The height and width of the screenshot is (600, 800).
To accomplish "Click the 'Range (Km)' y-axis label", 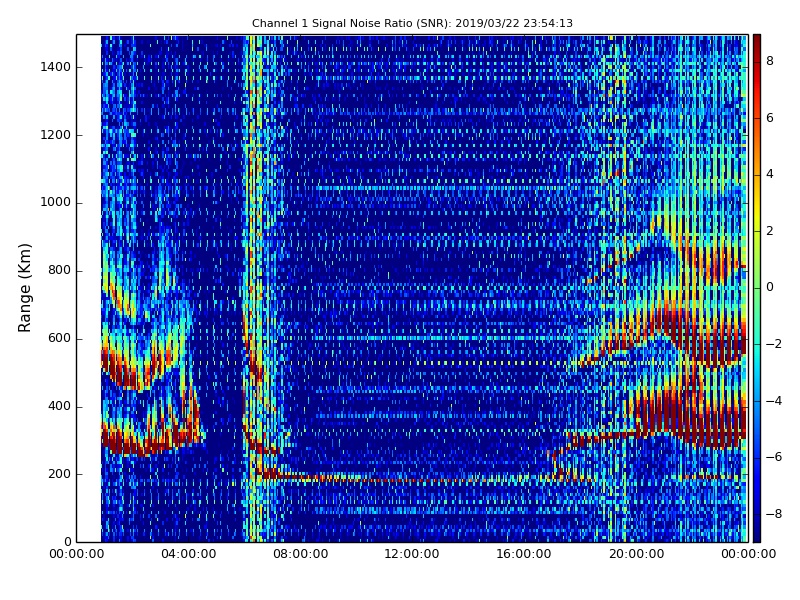I will pyautogui.click(x=24, y=288).
